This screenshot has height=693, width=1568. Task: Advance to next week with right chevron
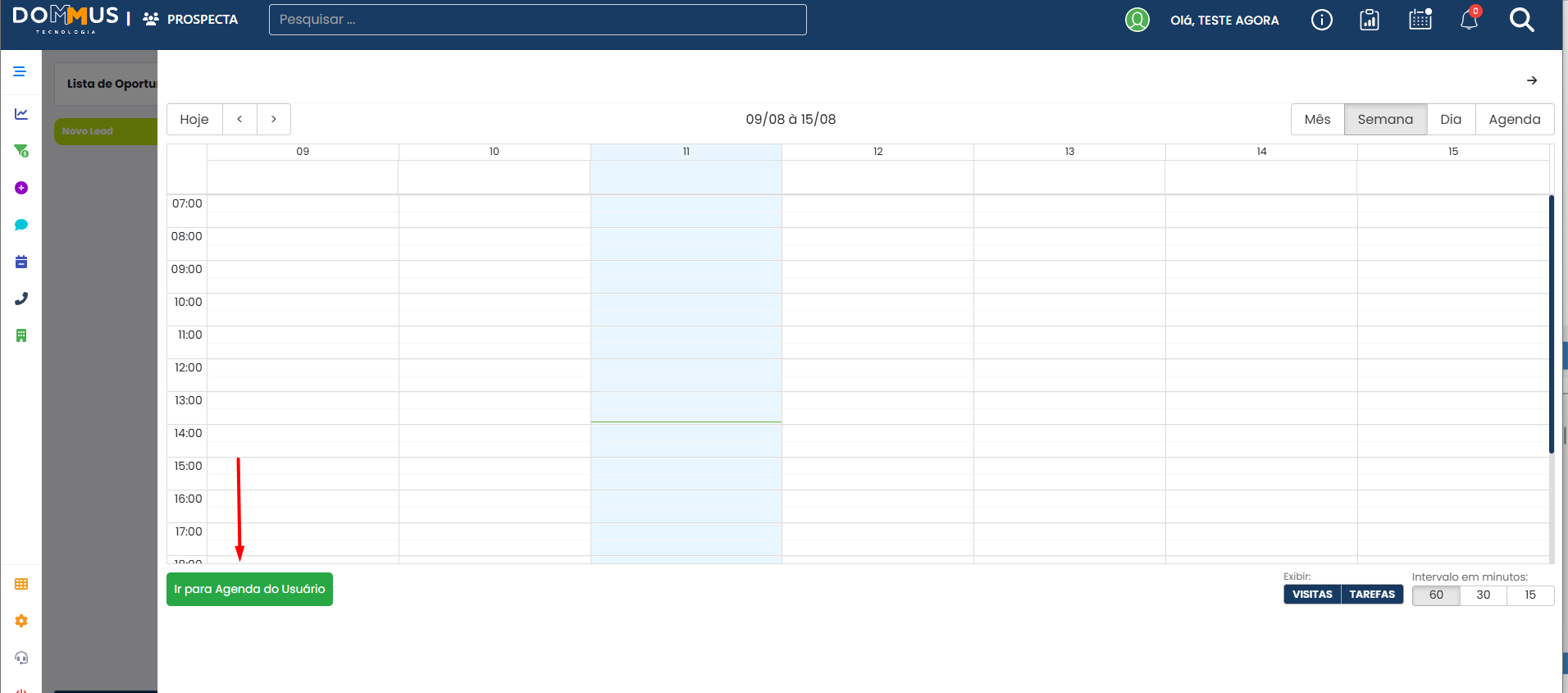click(274, 119)
